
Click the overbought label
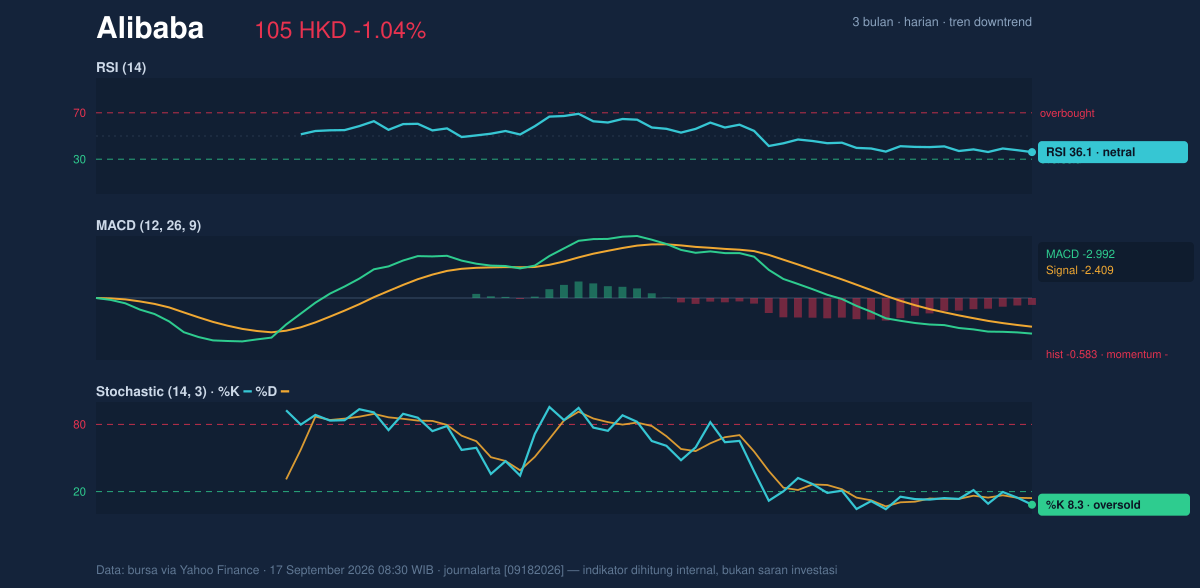[1067, 113]
